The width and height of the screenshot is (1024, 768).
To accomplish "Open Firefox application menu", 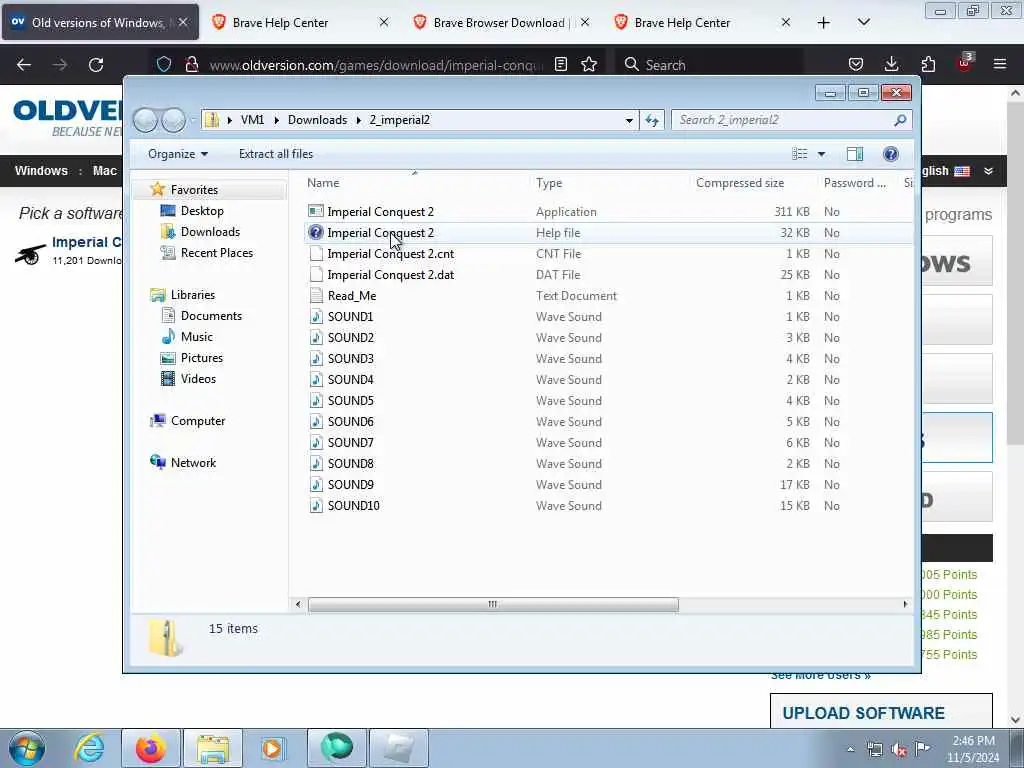I will [x=1000, y=64].
